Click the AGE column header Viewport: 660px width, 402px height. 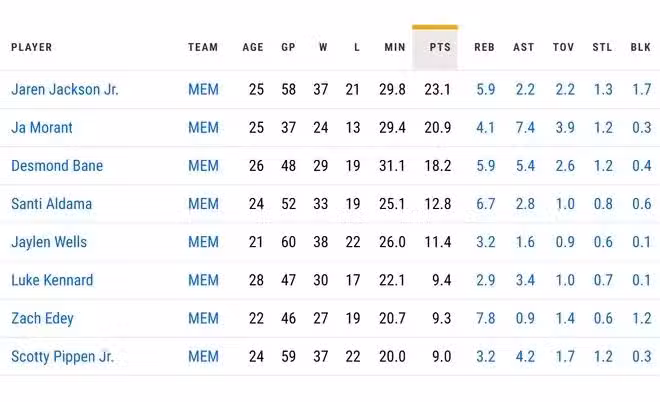pyautogui.click(x=253, y=47)
